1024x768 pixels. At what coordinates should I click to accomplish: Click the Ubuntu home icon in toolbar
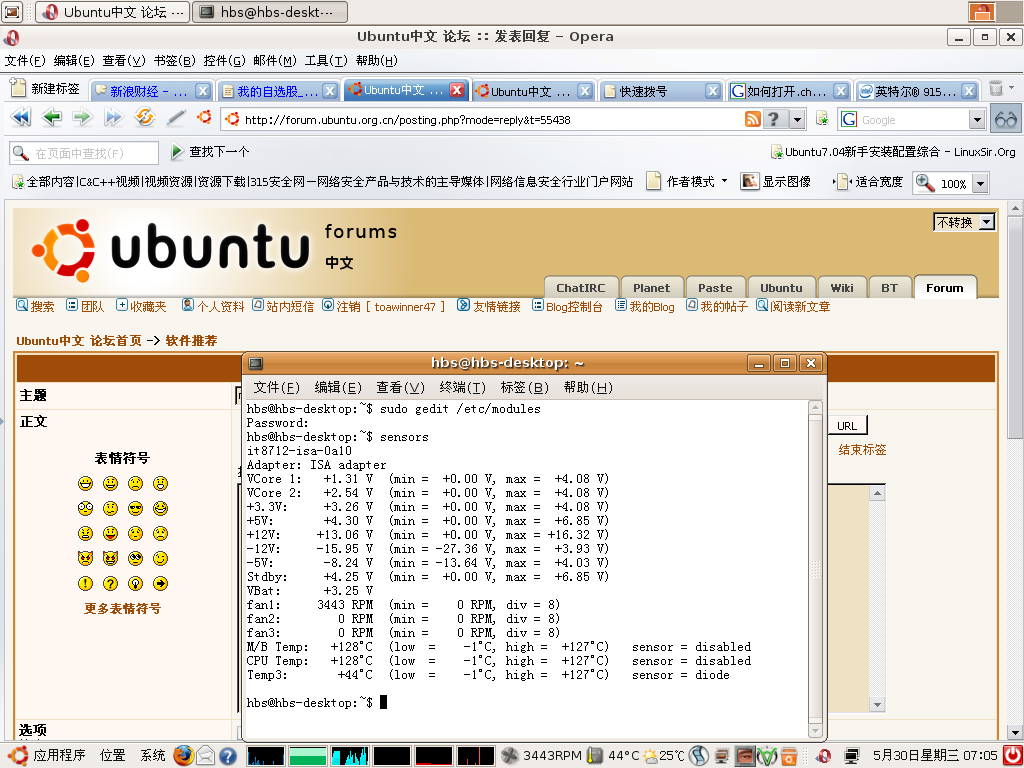pyautogui.click(x=204, y=118)
